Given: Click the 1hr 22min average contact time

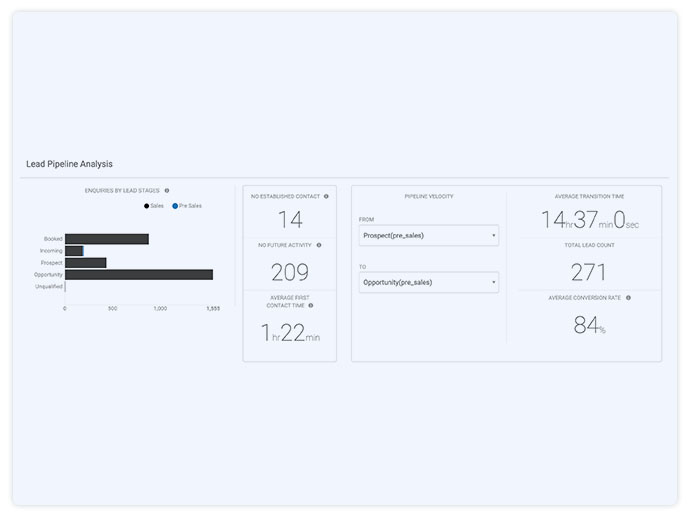Looking at the screenshot, I should tap(290, 333).
